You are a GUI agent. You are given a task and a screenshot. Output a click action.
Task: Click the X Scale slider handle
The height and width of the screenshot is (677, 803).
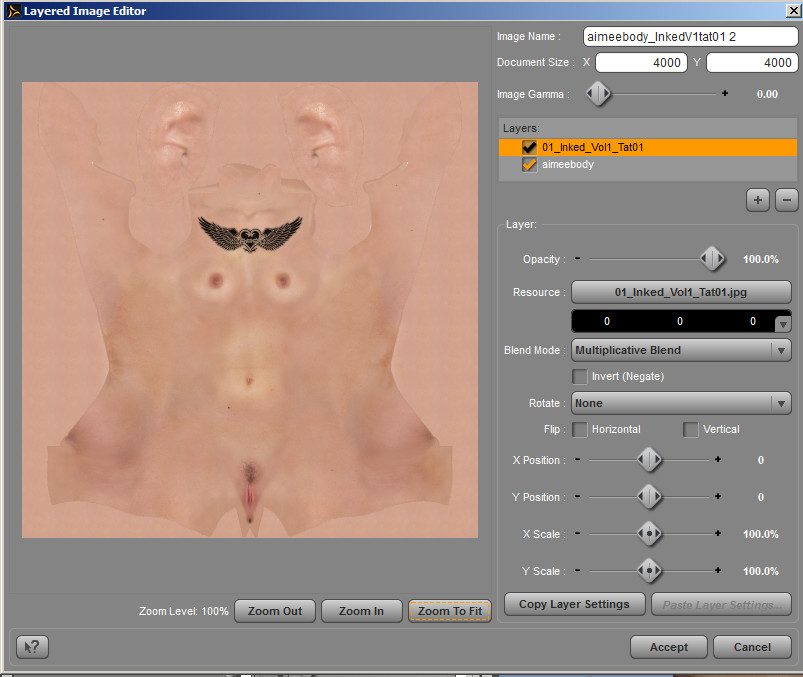click(x=649, y=533)
